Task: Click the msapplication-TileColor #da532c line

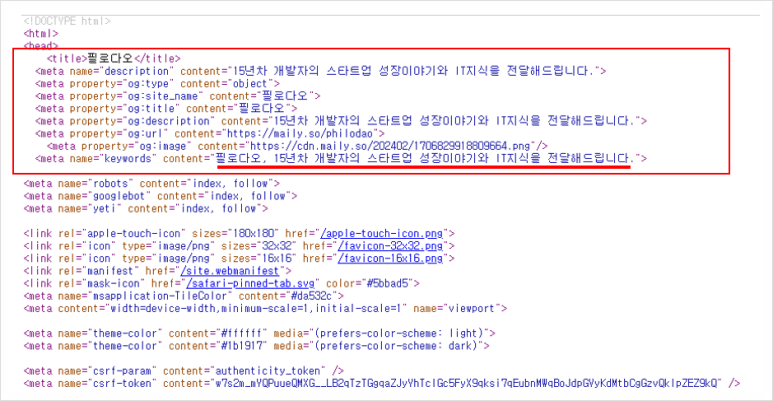Action: (183, 296)
